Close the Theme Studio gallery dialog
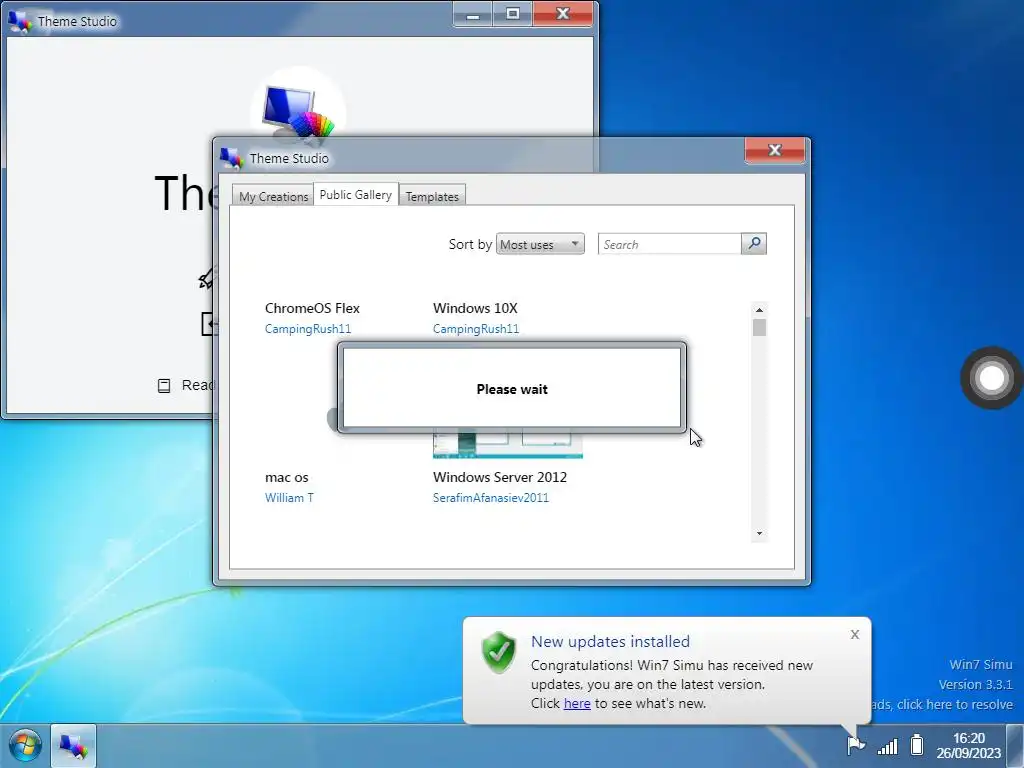 pyautogui.click(x=775, y=150)
